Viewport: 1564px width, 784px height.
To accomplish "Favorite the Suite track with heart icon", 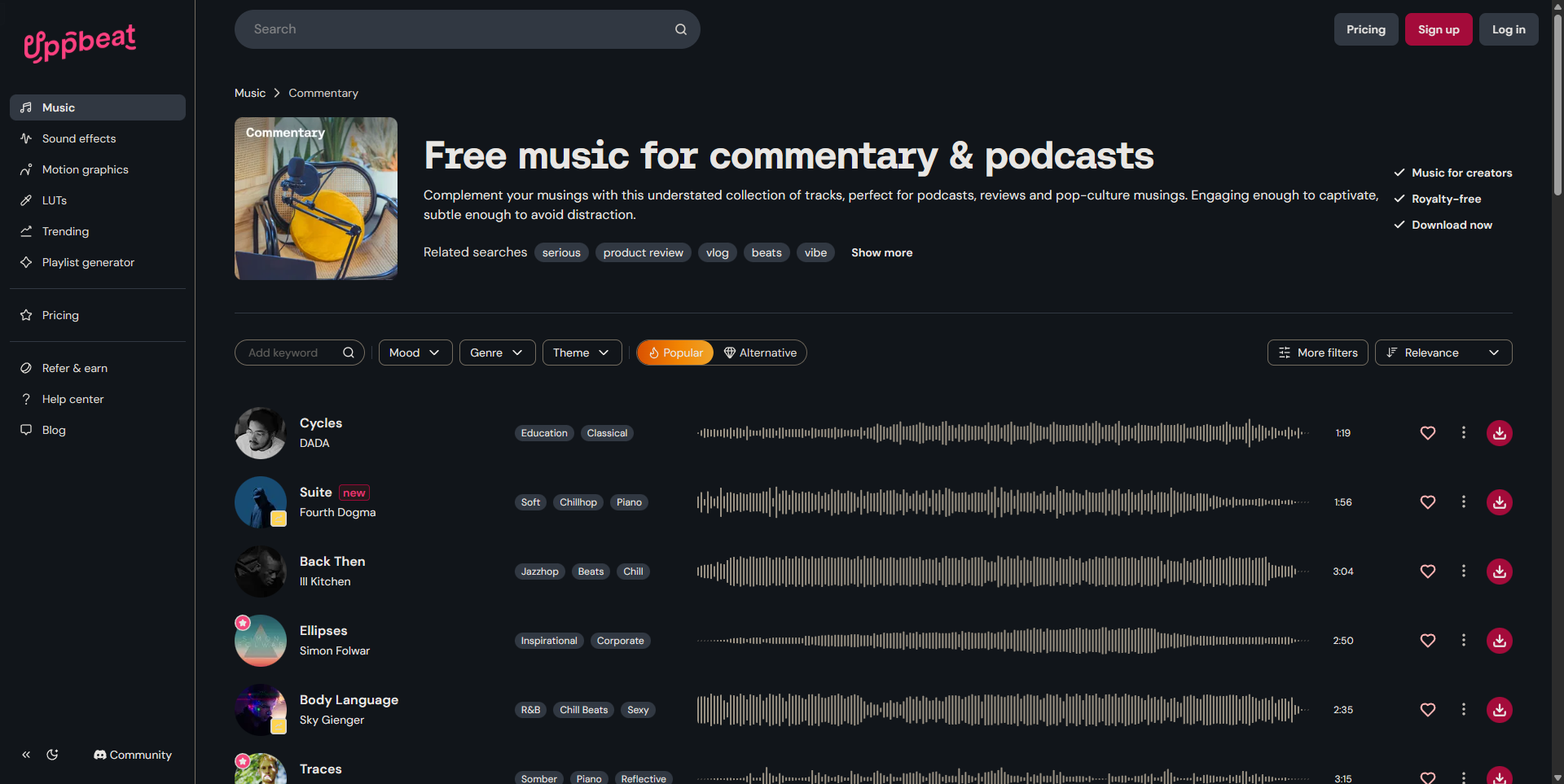I will click(1427, 502).
